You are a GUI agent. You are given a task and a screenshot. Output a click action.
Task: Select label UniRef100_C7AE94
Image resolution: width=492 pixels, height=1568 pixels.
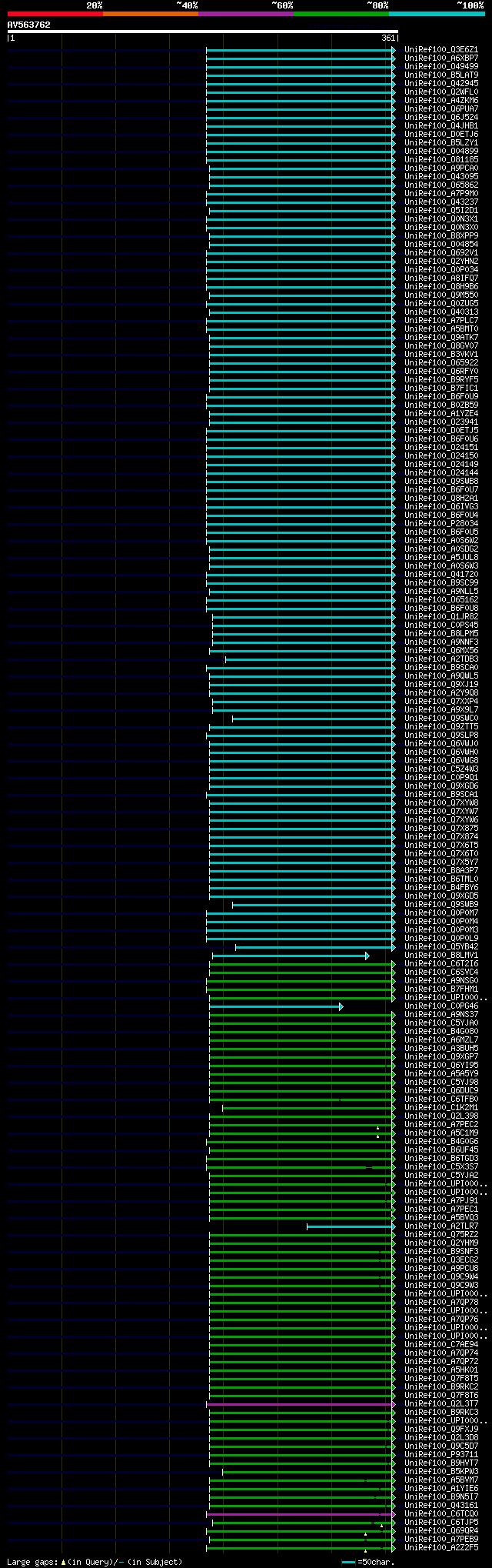(441, 1344)
